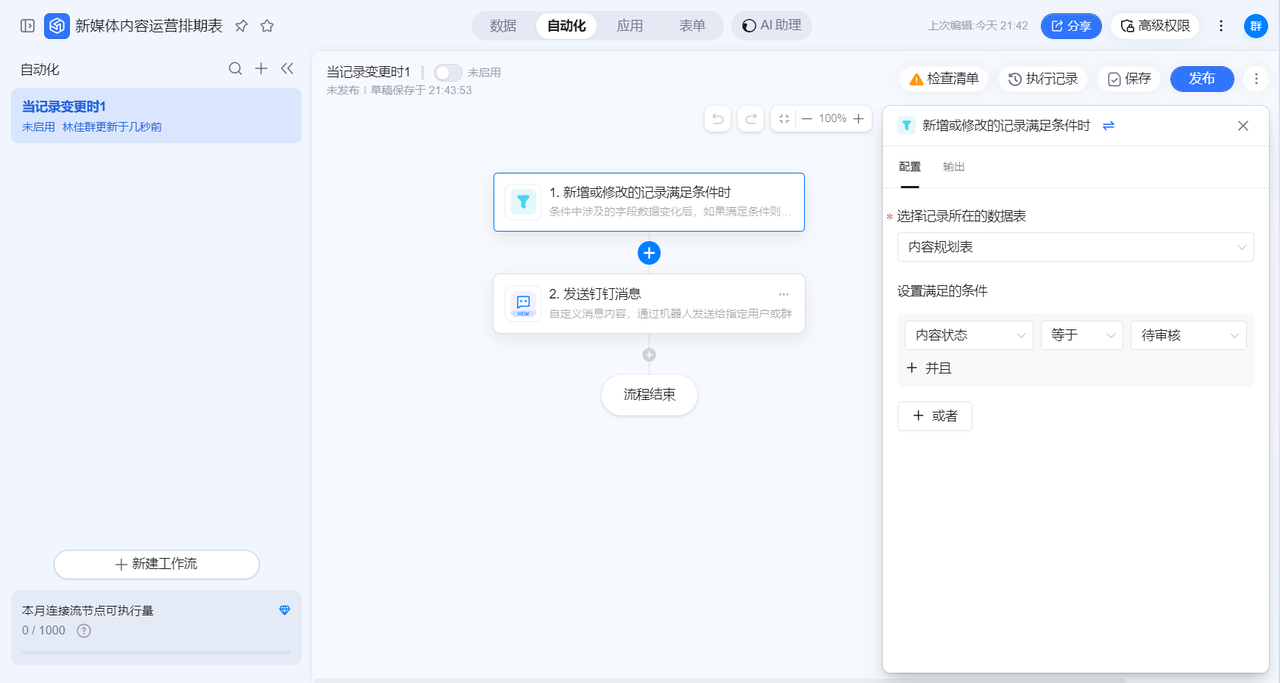Click the blue 发布 button

click(1201, 79)
